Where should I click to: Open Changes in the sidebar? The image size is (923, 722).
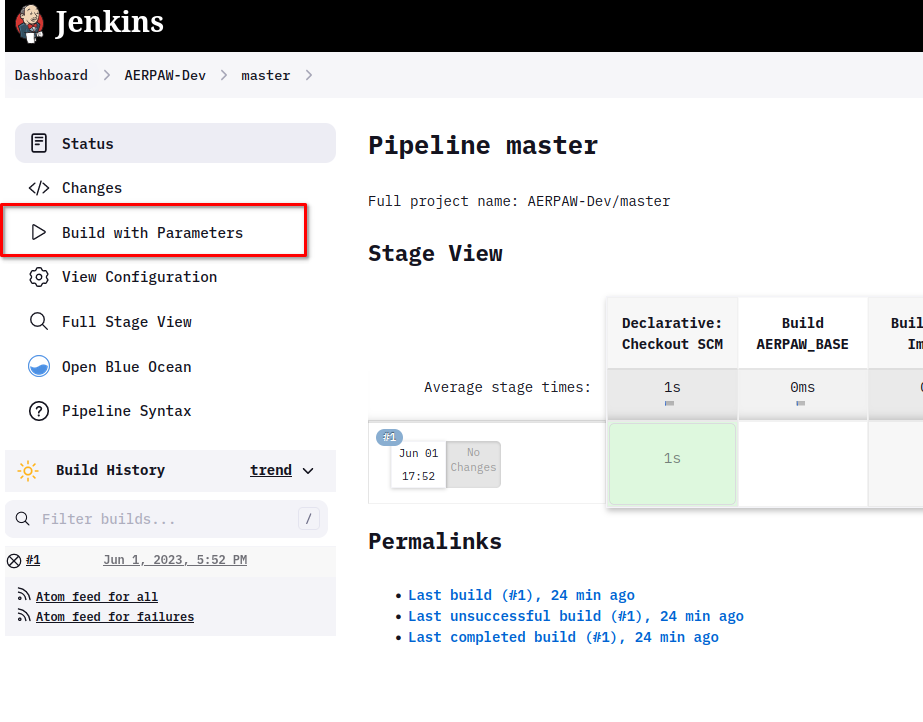(x=92, y=188)
